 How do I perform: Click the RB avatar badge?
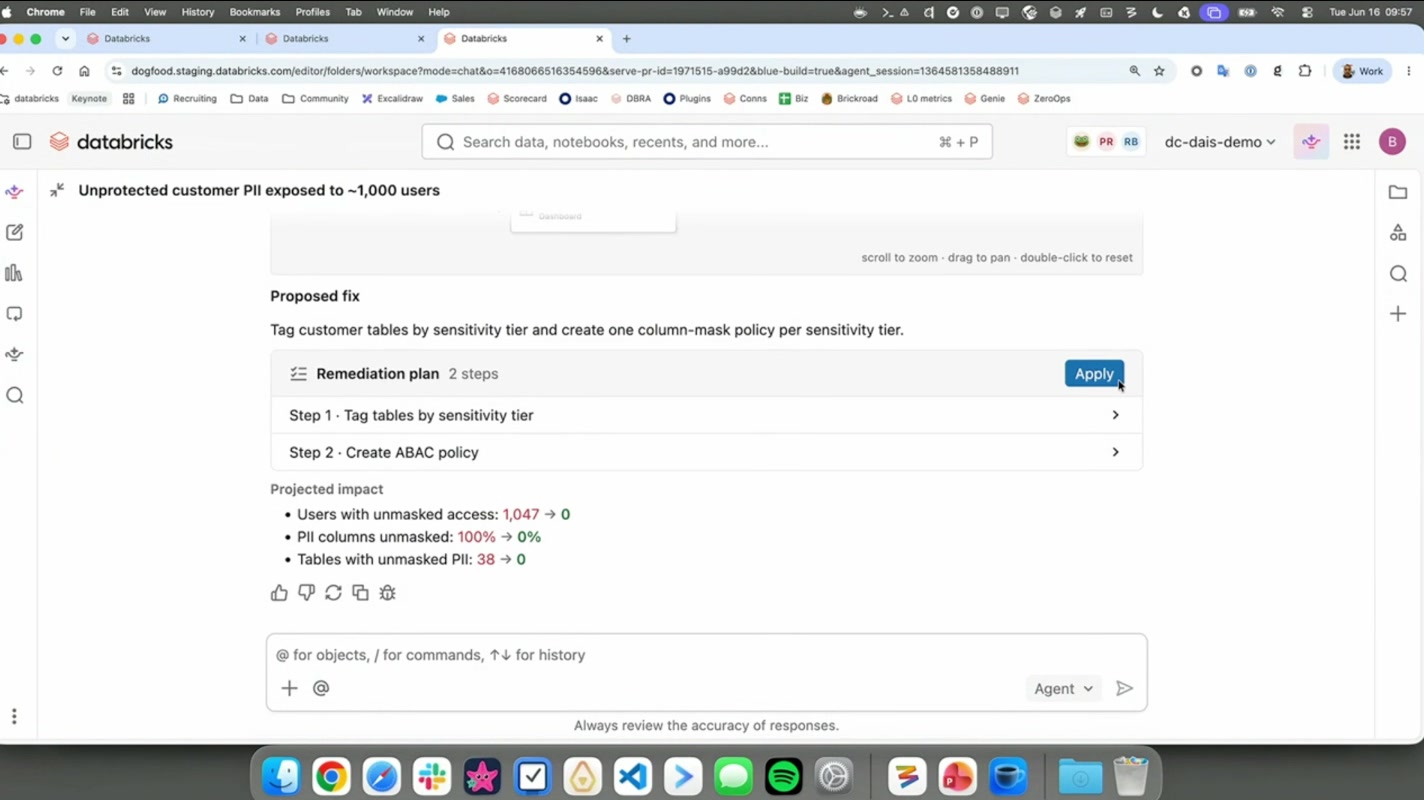pyautogui.click(x=1131, y=142)
